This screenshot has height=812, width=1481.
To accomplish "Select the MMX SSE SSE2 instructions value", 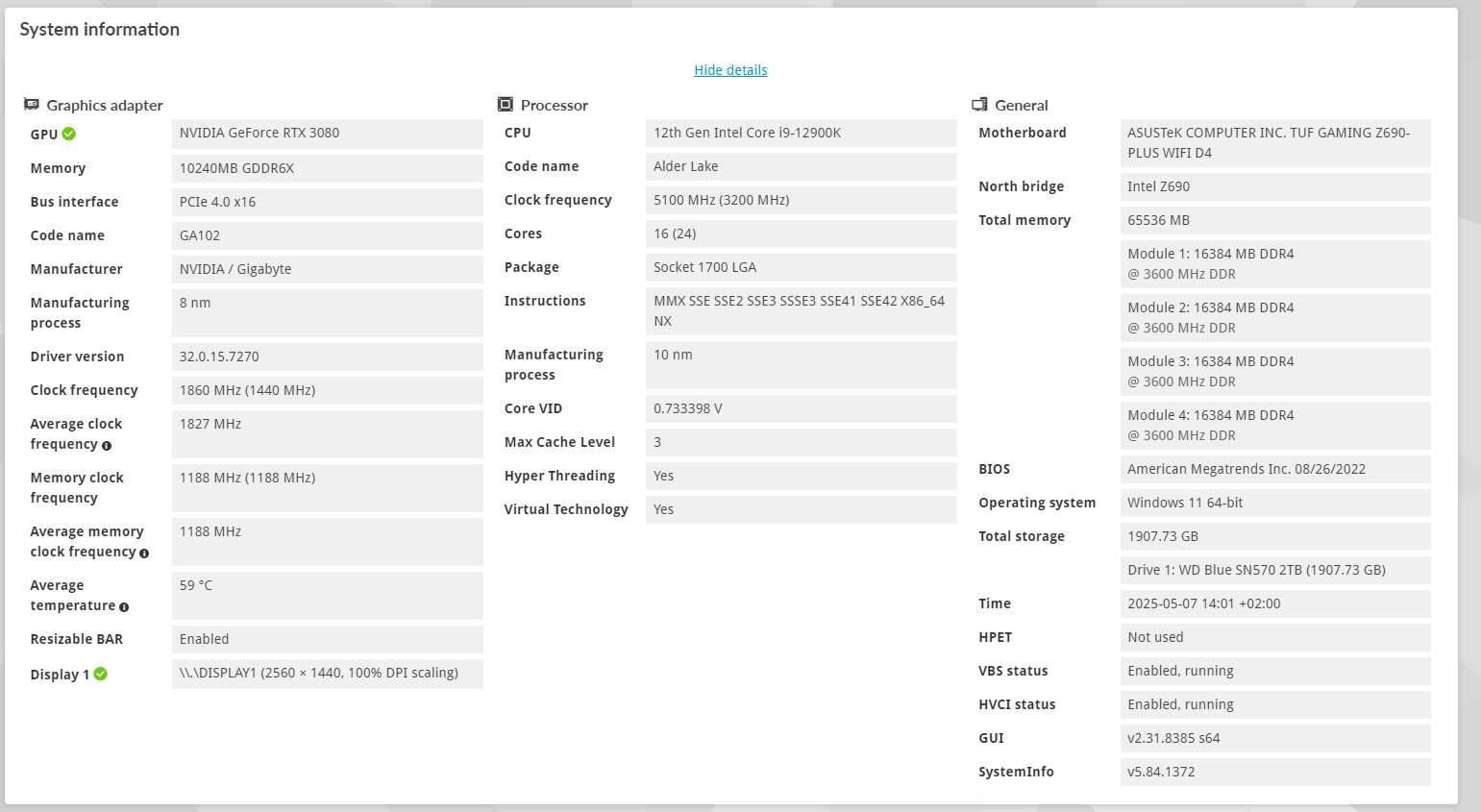I will click(801, 310).
